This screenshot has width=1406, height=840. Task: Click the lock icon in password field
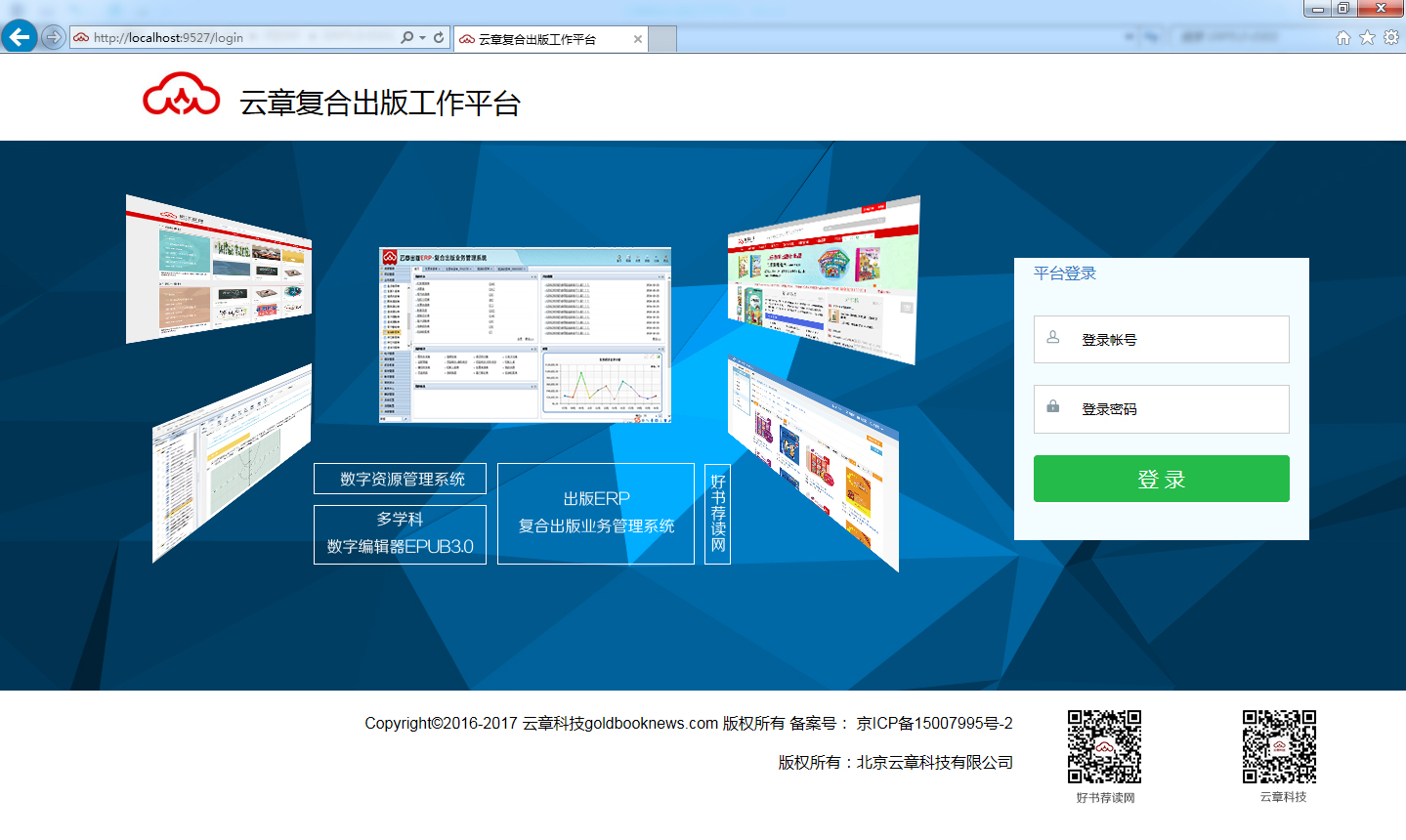coord(1052,406)
